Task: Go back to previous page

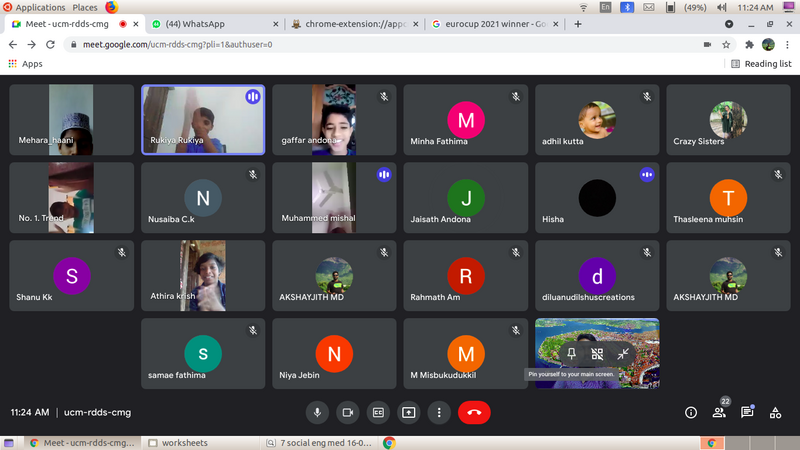Action: 13,44
